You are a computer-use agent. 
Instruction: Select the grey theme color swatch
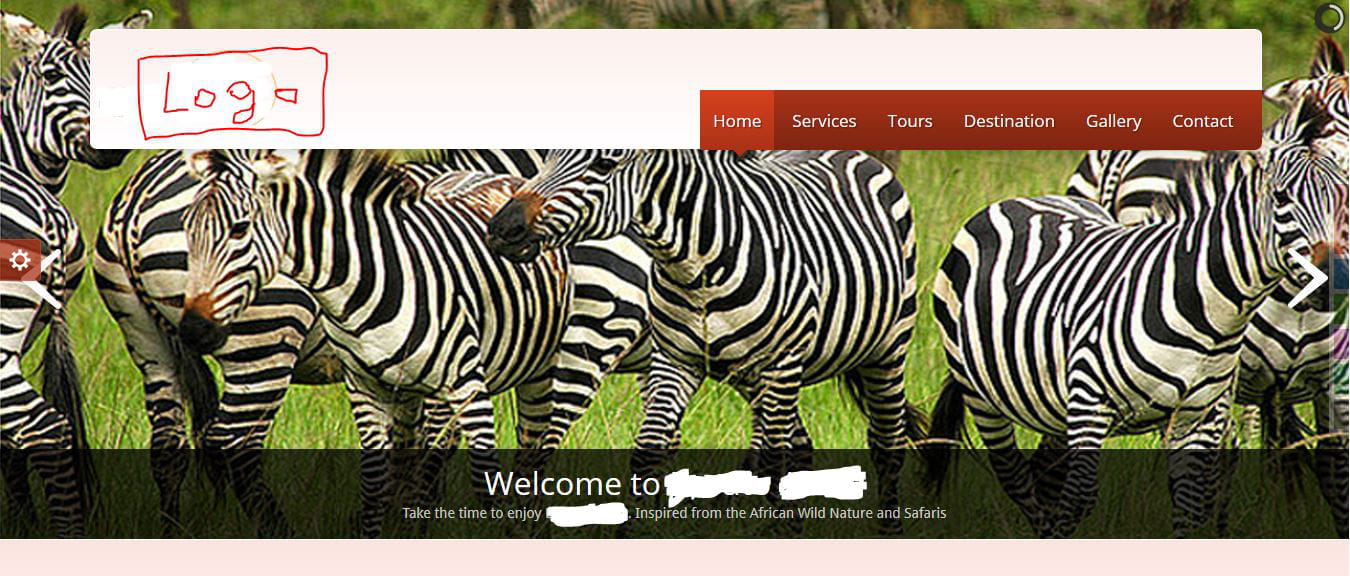click(1341, 412)
